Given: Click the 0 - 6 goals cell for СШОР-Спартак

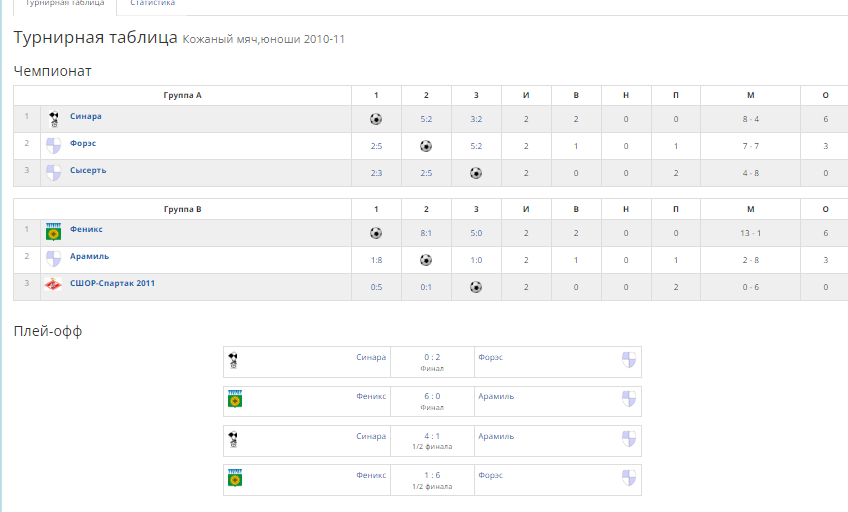Looking at the screenshot, I should [751, 287].
